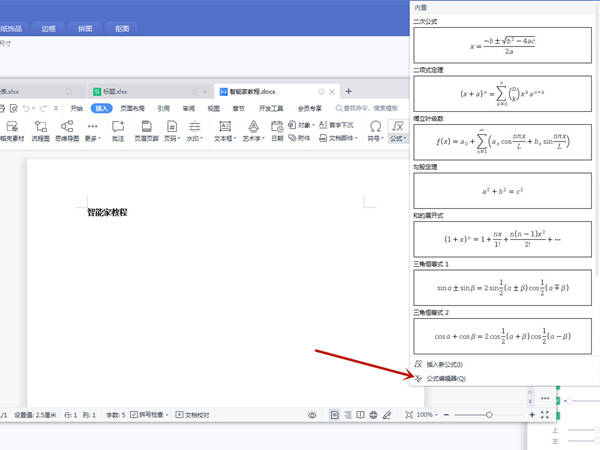Click the 智能家教程 heading text in document
Viewport: 600px width, 450px height.
(107, 212)
